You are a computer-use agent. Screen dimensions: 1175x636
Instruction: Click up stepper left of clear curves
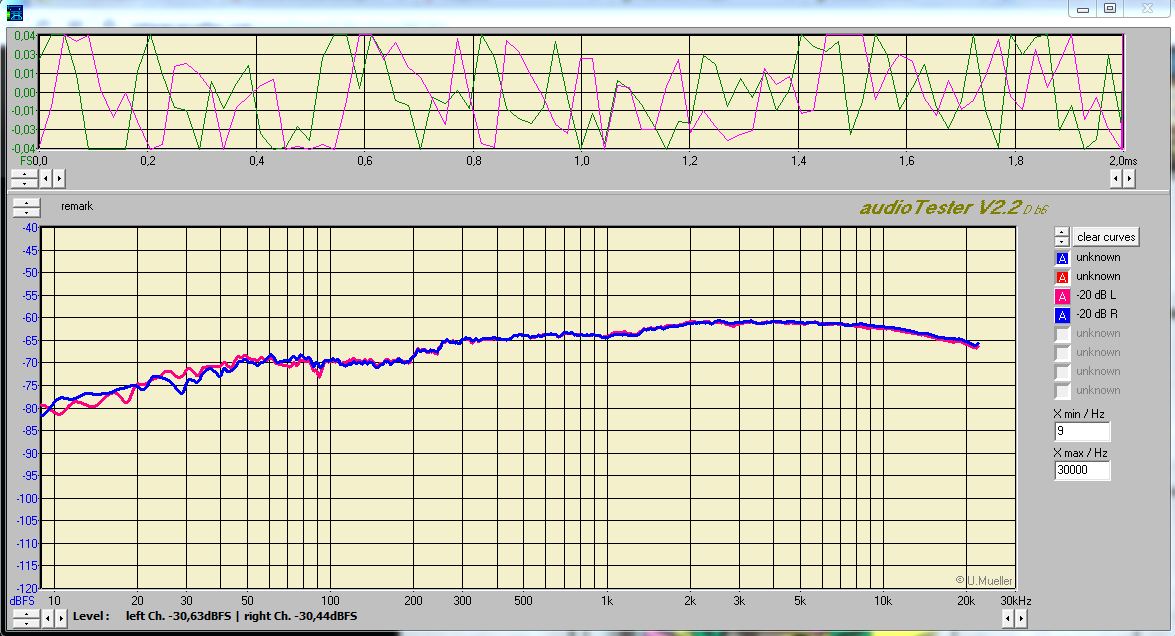tap(1062, 232)
